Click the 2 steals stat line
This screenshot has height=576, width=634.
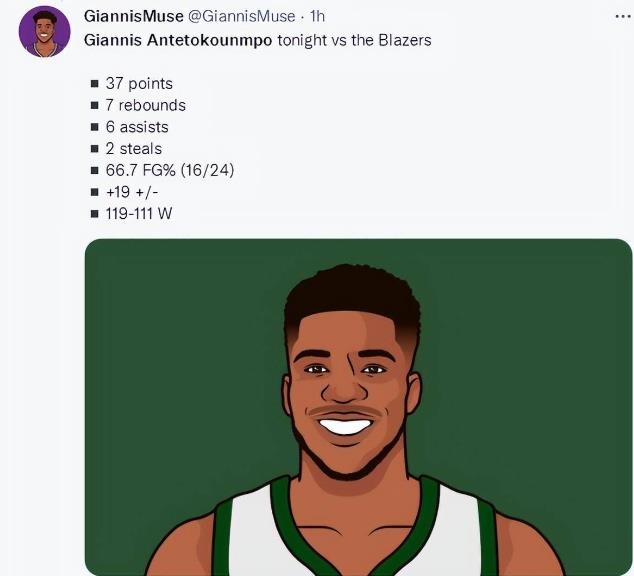(133, 149)
